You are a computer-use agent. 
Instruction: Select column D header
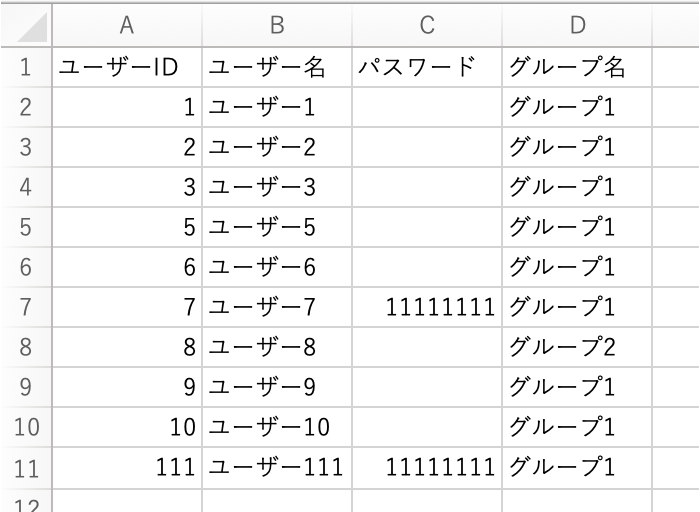(x=577, y=25)
